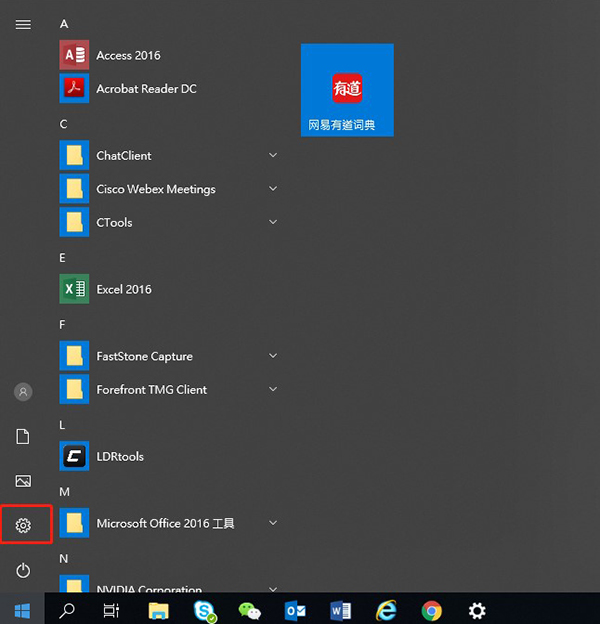Select the ChatClient label
600x624 pixels.
[124, 156]
